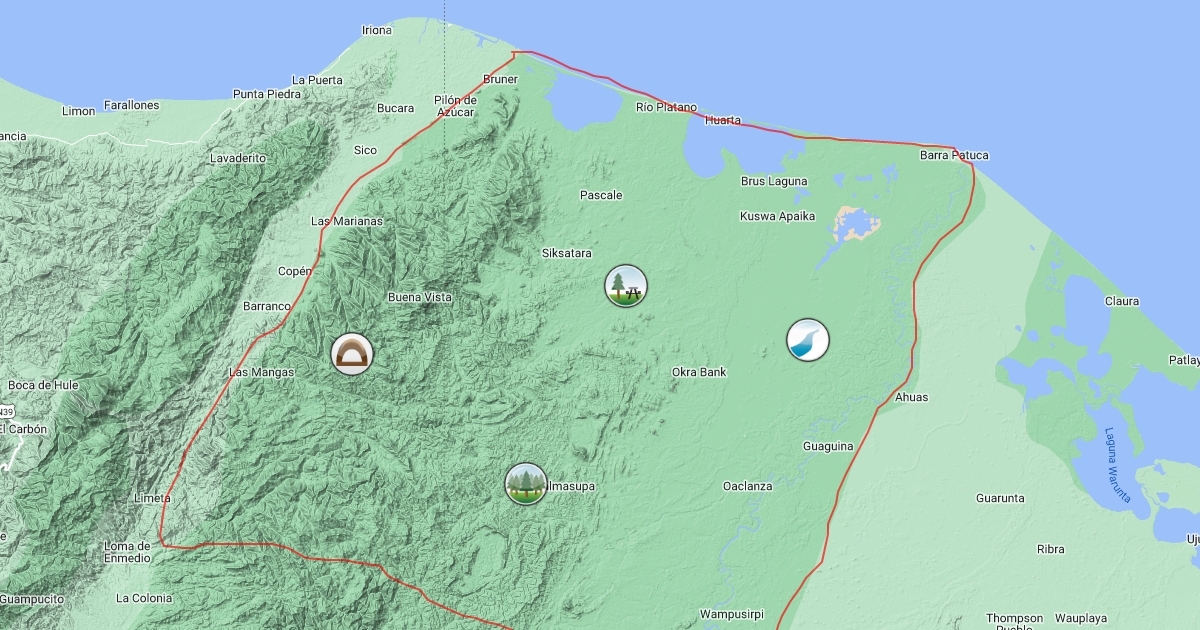Screen dimensions: 1200x630
Task: Open the blue river wave marker
Action: tap(807, 340)
